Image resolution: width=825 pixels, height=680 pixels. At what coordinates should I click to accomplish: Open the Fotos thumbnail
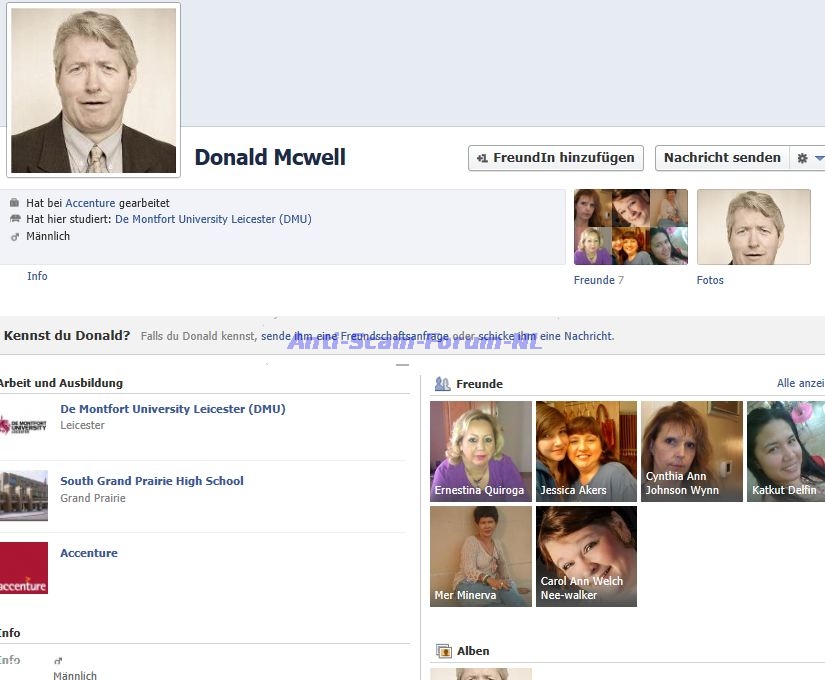point(753,227)
